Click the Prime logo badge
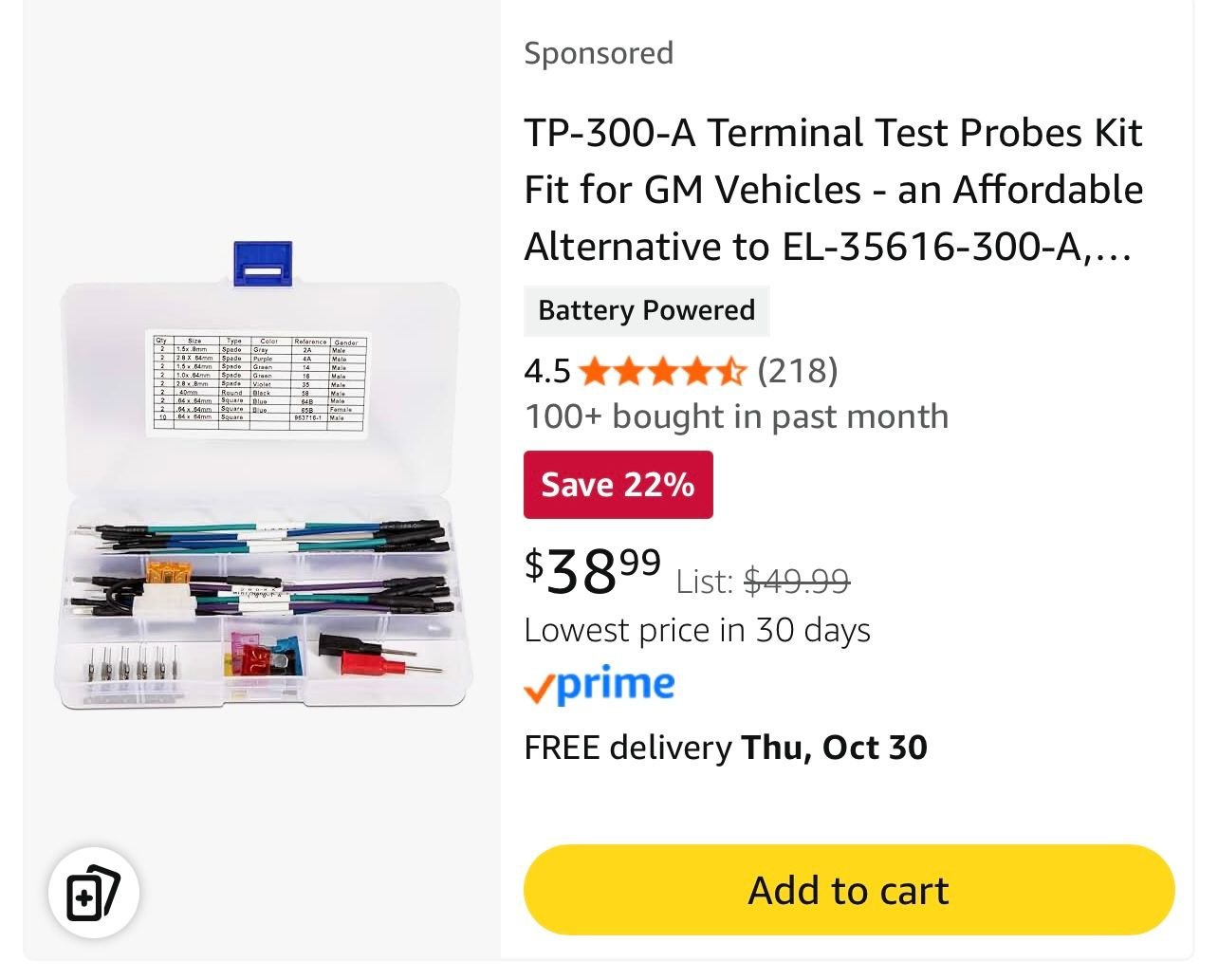 [x=600, y=686]
